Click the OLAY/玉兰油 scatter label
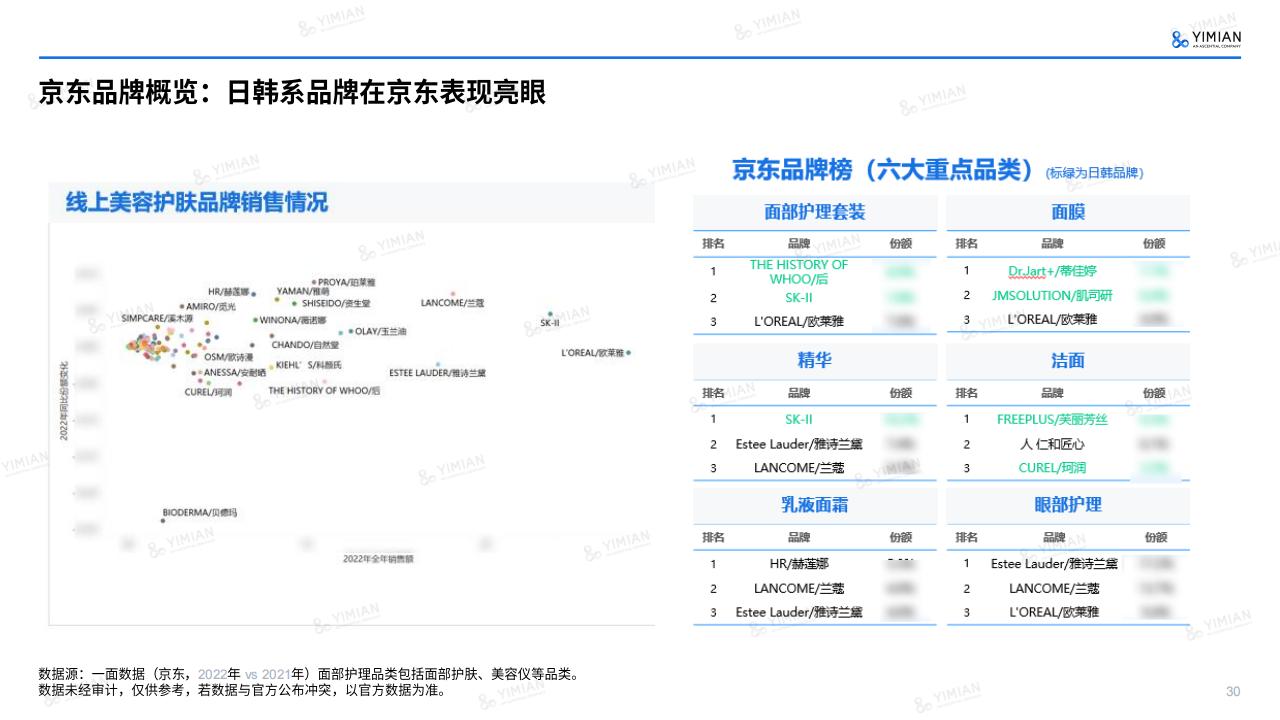This screenshot has width=1280, height=720. click(x=380, y=331)
